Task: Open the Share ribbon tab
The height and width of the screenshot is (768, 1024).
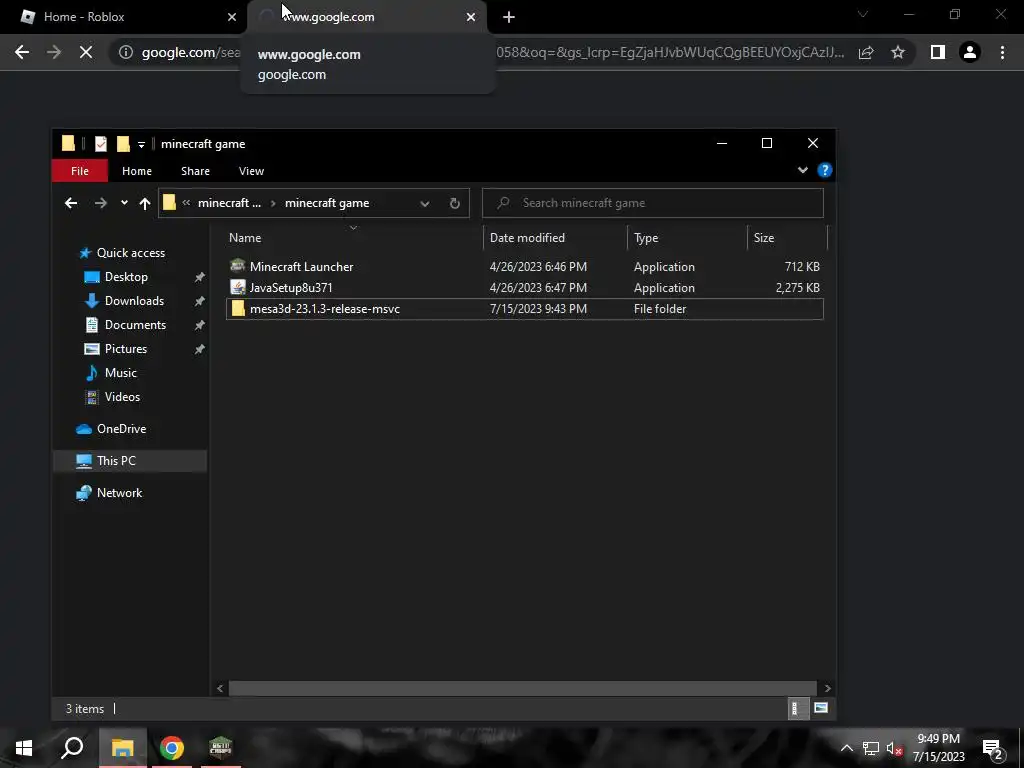Action: pos(195,170)
